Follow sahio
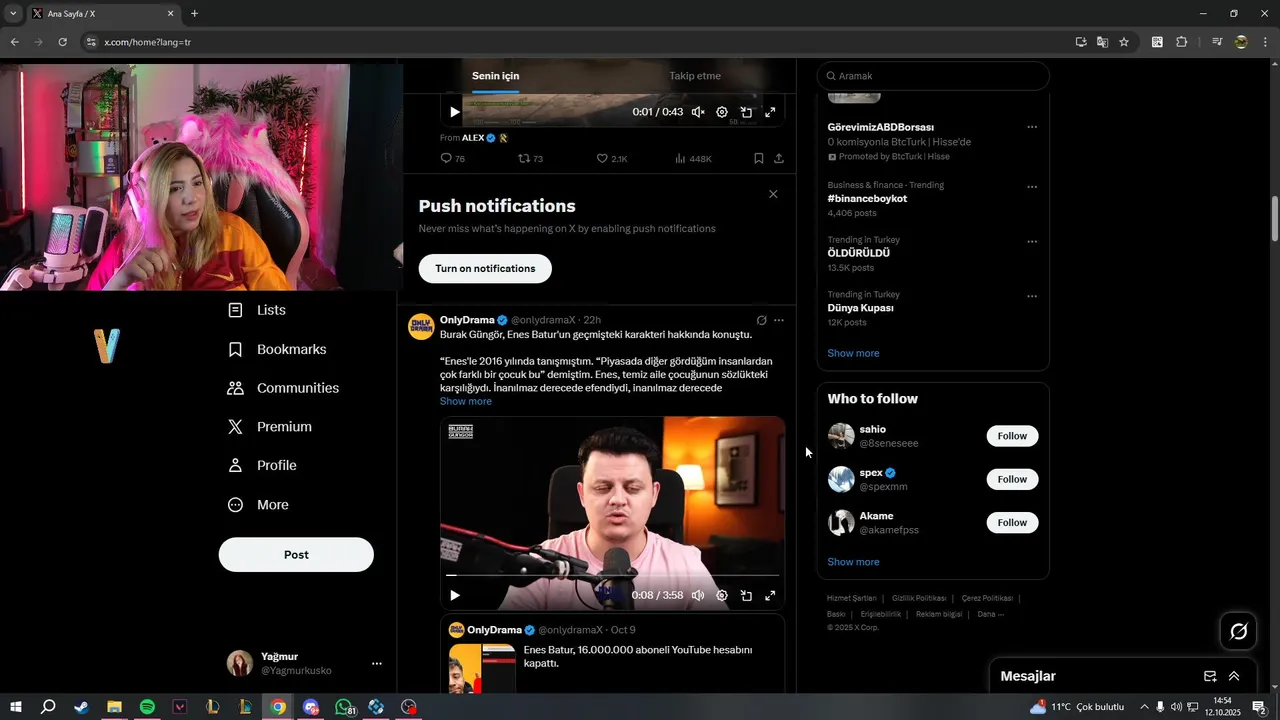The image size is (1280, 720). point(1012,436)
